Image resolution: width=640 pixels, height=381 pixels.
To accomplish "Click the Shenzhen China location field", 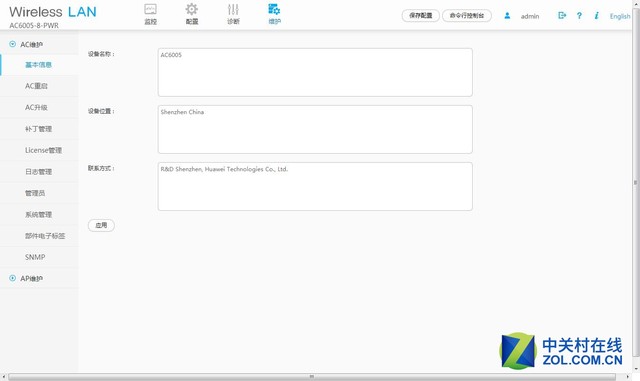I will (315, 129).
